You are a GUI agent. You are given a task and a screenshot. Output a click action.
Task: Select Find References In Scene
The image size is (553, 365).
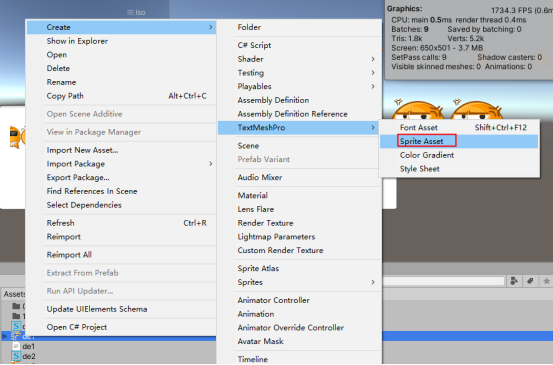click(x=122, y=191)
